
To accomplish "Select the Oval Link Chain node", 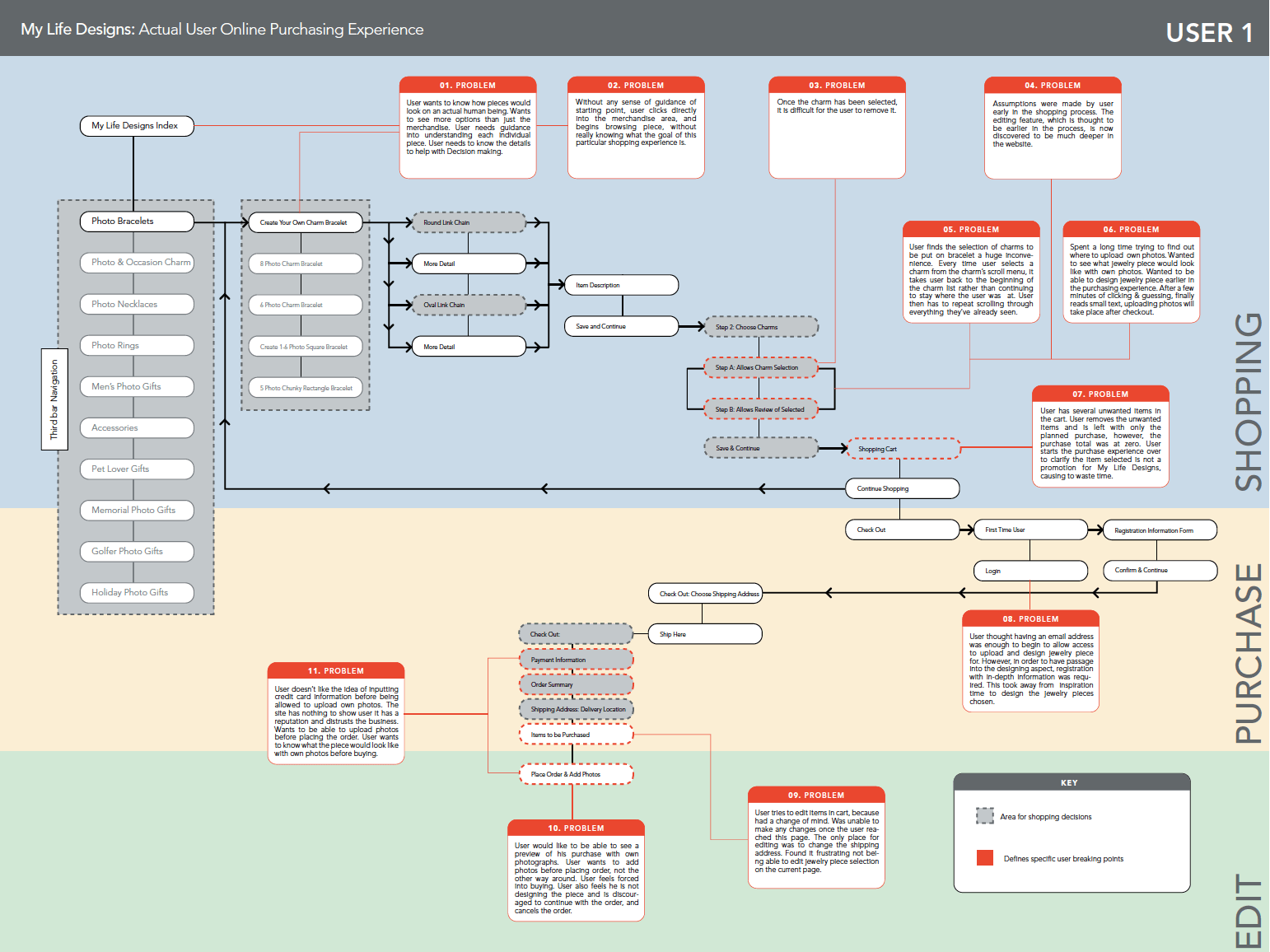I will (469, 305).
